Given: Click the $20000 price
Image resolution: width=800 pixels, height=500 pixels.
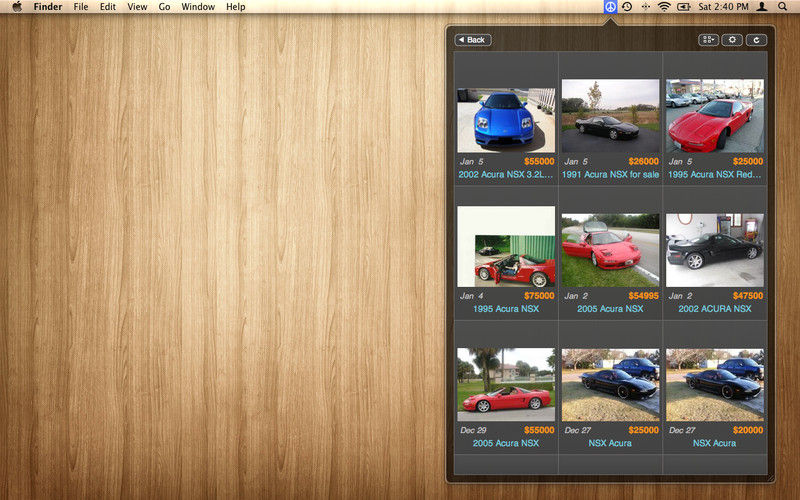Looking at the screenshot, I should pos(748,430).
